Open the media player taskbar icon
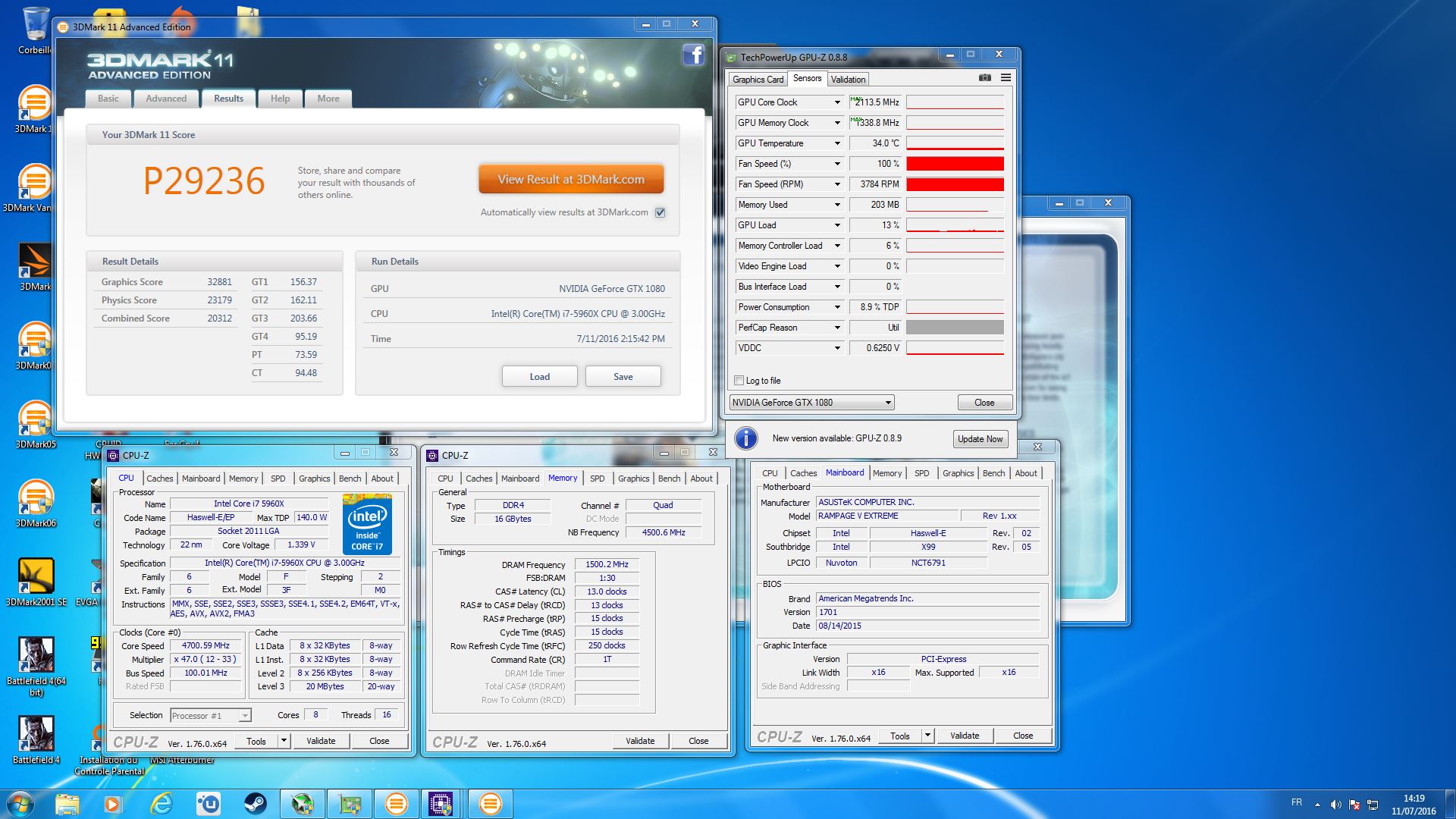Viewport: 1456px width, 819px height. click(x=111, y=804)
